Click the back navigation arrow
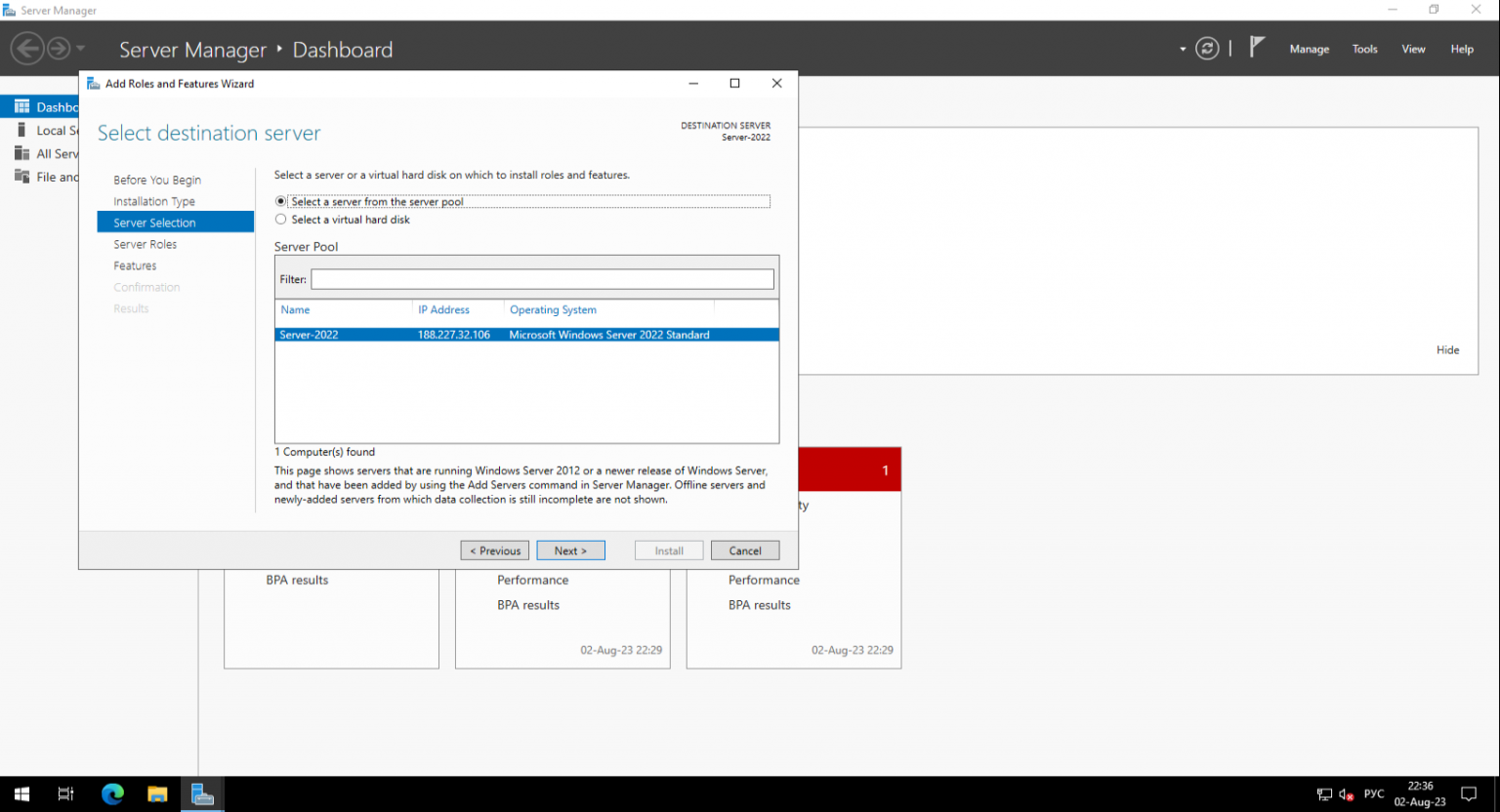Screen dimensions: 1500x812 click(x=27, y=48)
